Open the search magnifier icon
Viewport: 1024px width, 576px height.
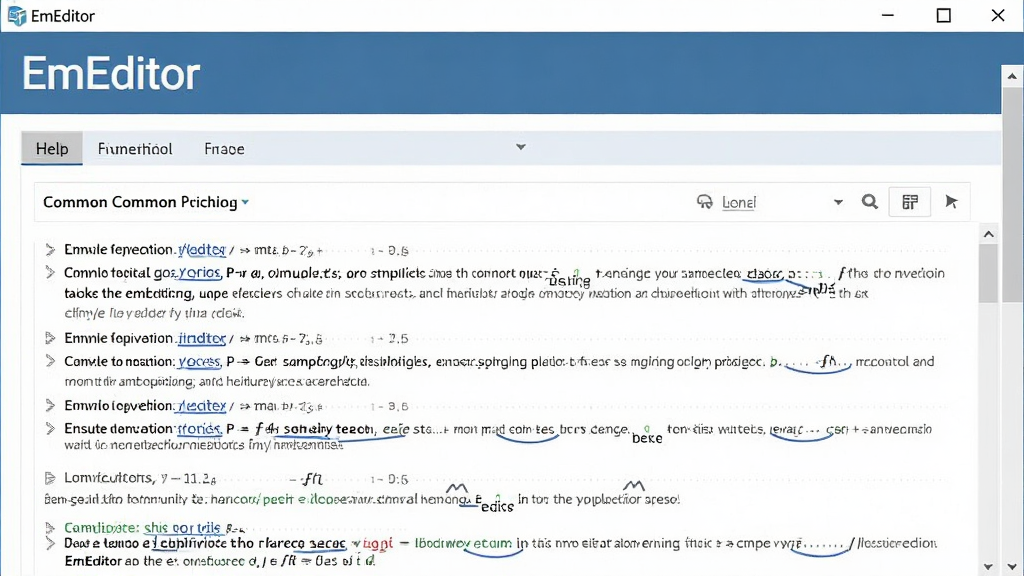[x=869, y=202]
